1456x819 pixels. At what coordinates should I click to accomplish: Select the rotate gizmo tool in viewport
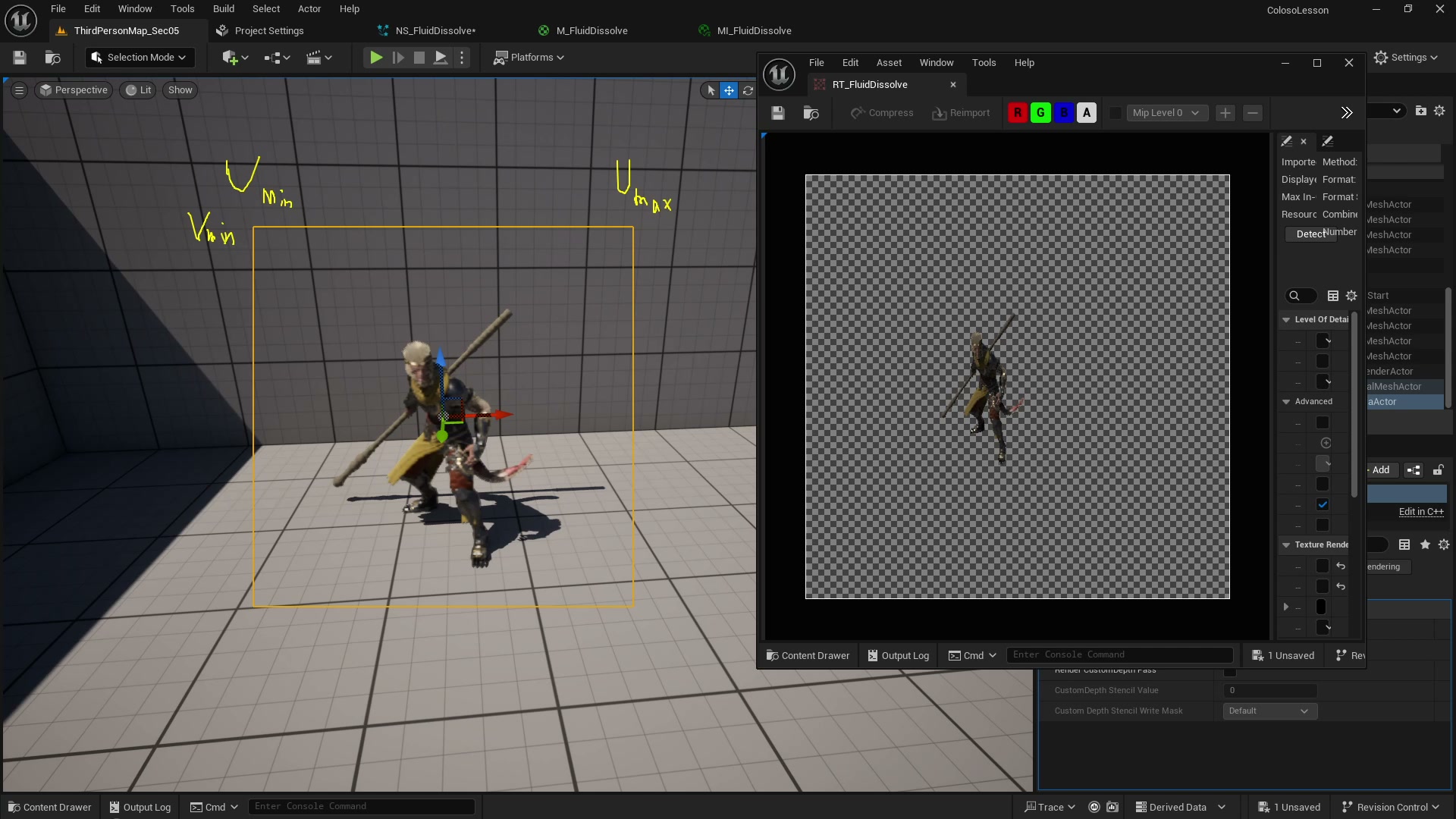(748, 90)
